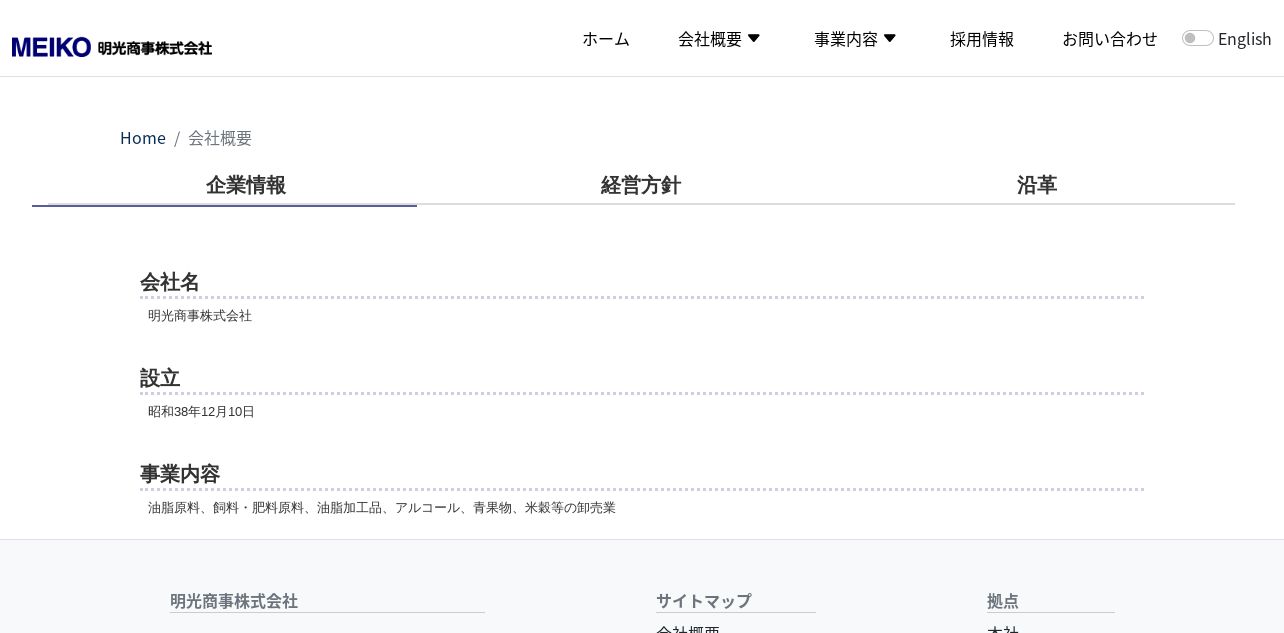Click the English label text

point(1245,39)
